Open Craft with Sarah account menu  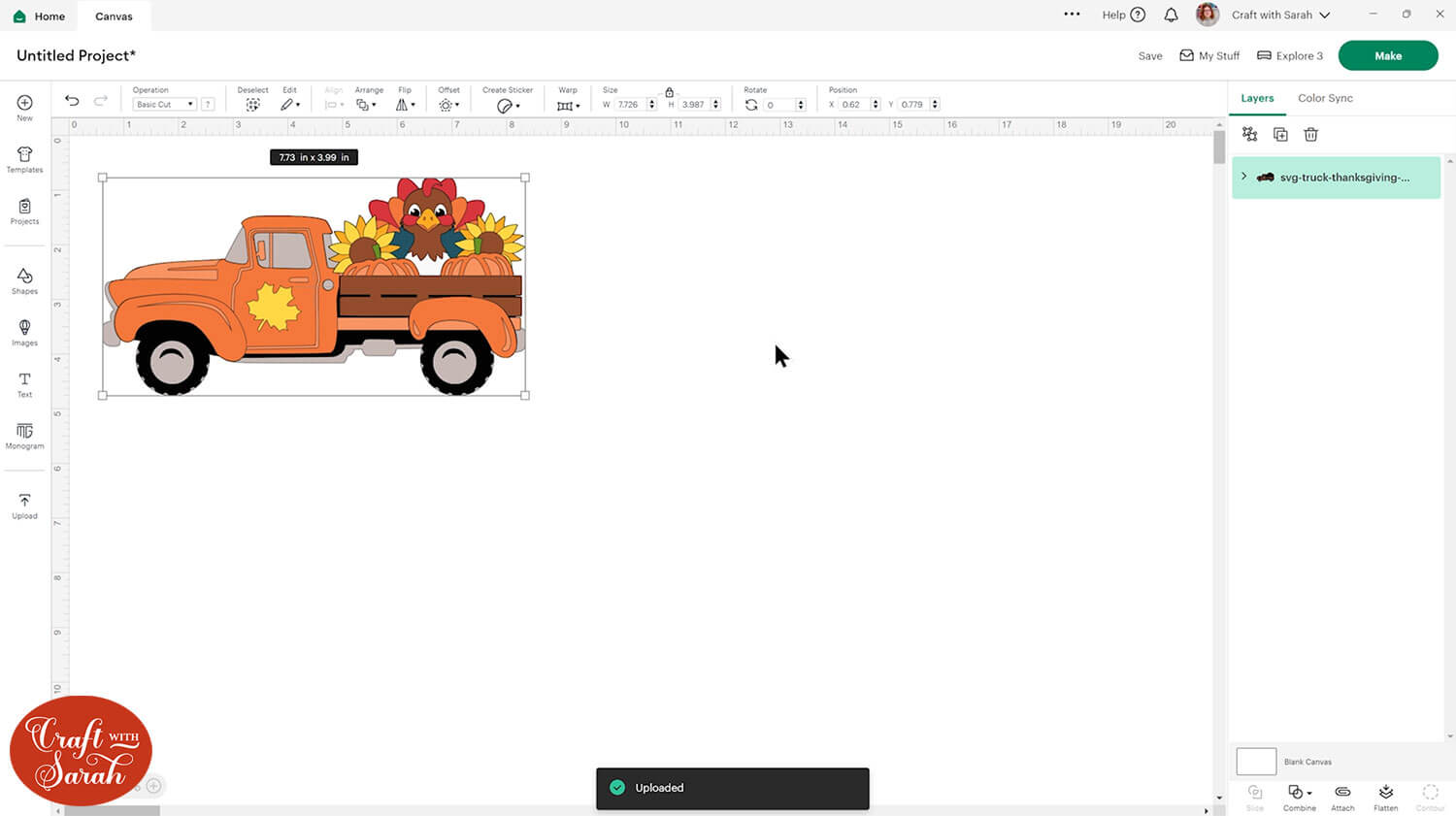pos(1279,15)
